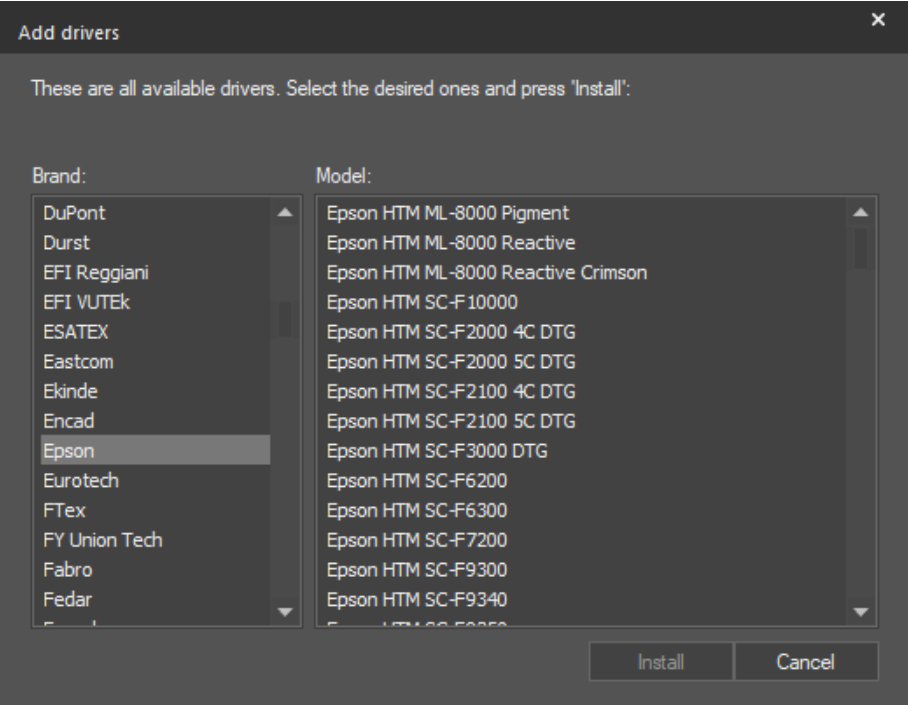Image resolution: width=908 pixels, height=705 pixels.
Task: Choose FTex brand
Action: 155,510
